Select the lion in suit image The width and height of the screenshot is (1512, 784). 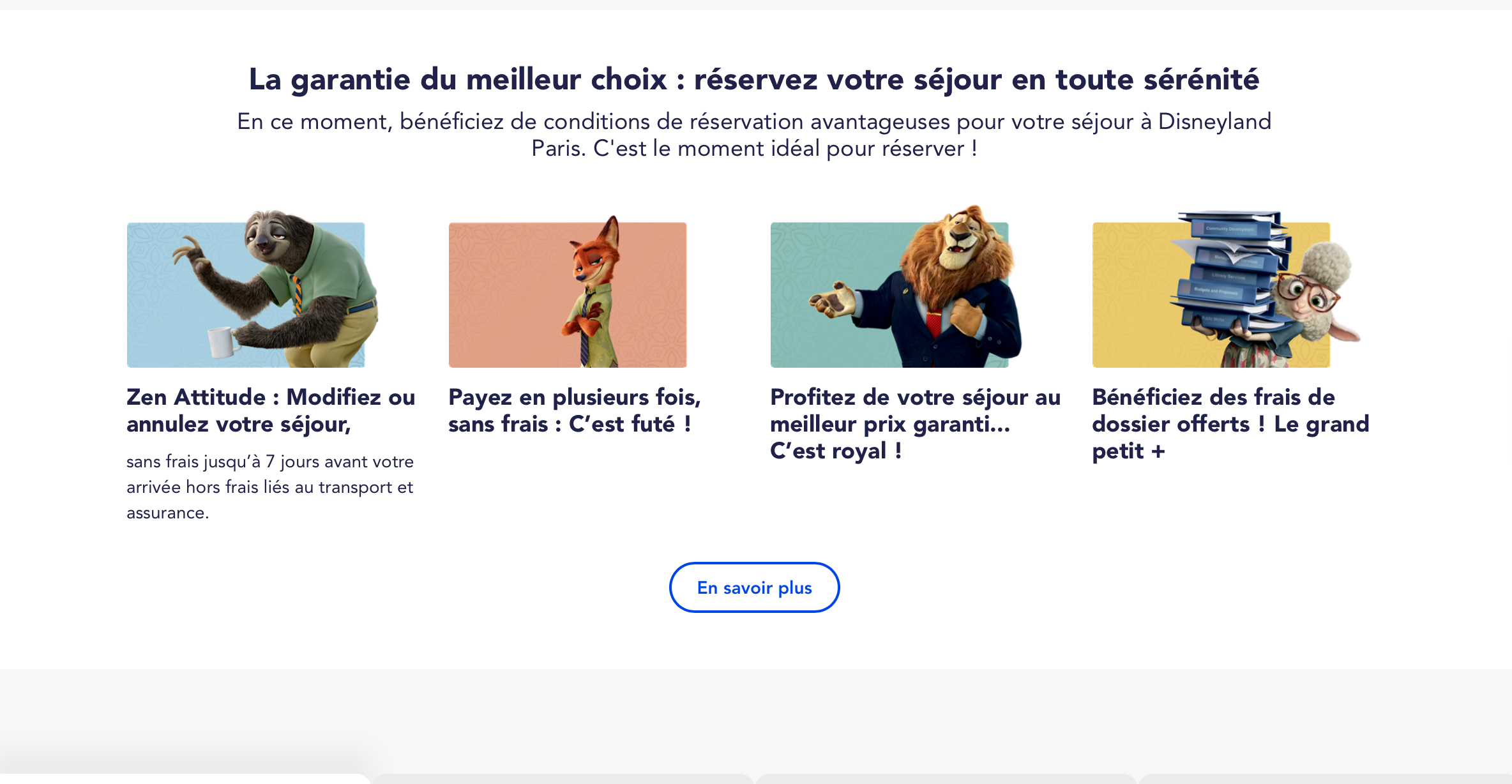click(896, 286)
